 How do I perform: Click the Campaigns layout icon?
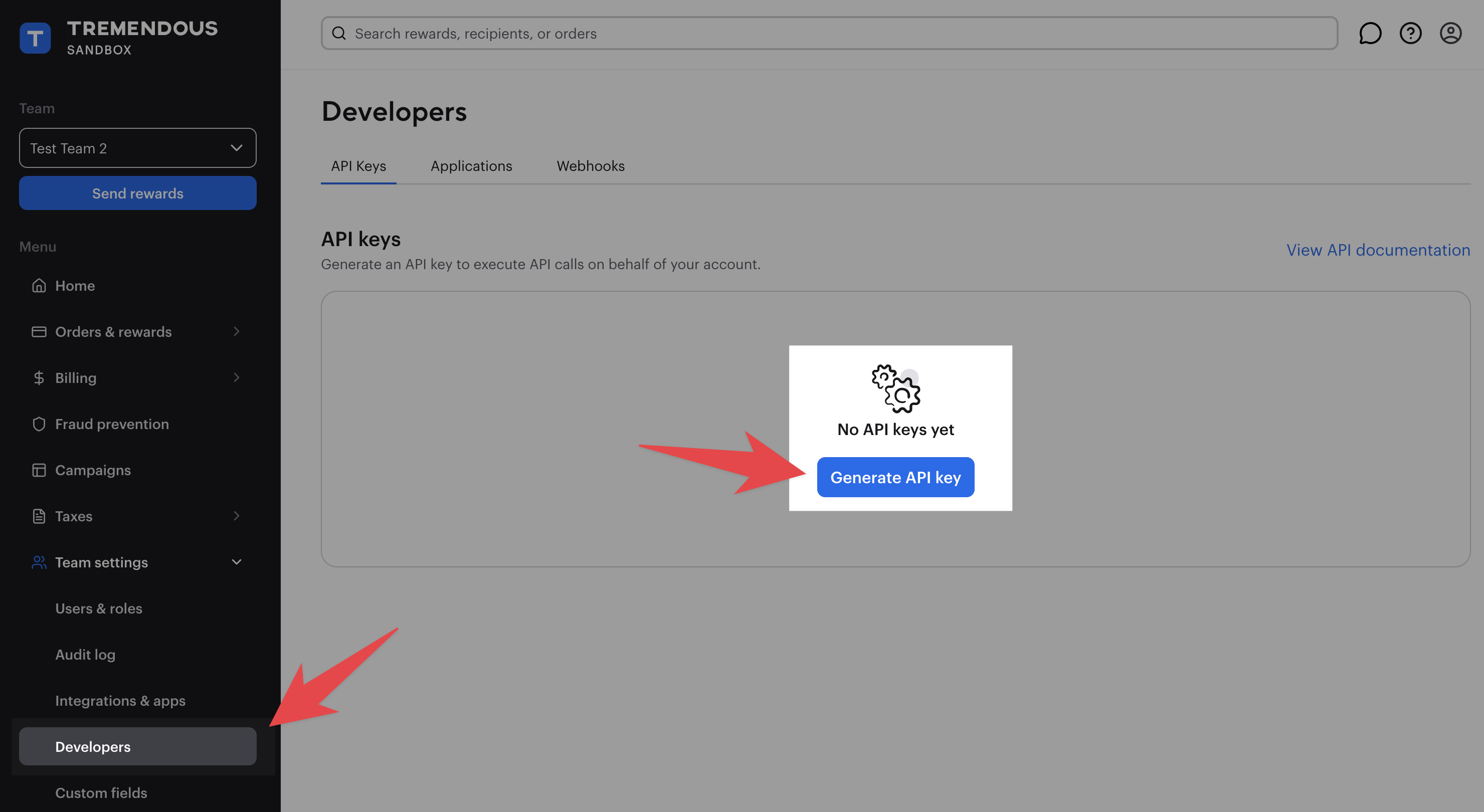pyautogui.click(x=39, y=470)
